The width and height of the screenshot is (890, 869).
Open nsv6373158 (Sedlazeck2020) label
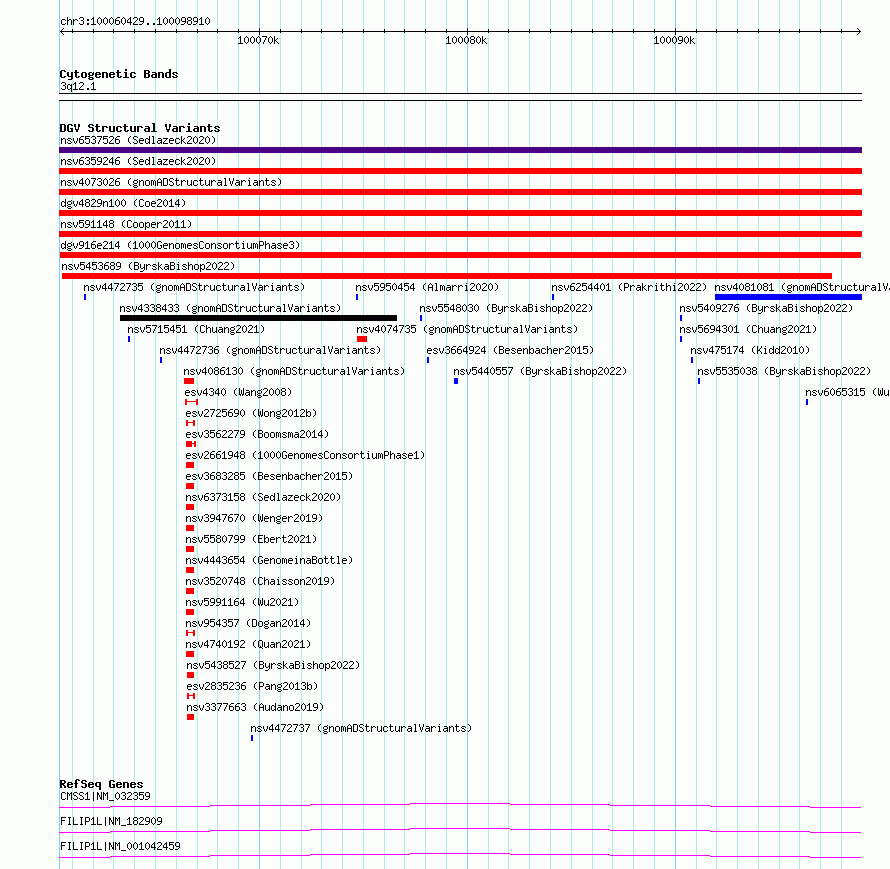(x=263, y=497)
